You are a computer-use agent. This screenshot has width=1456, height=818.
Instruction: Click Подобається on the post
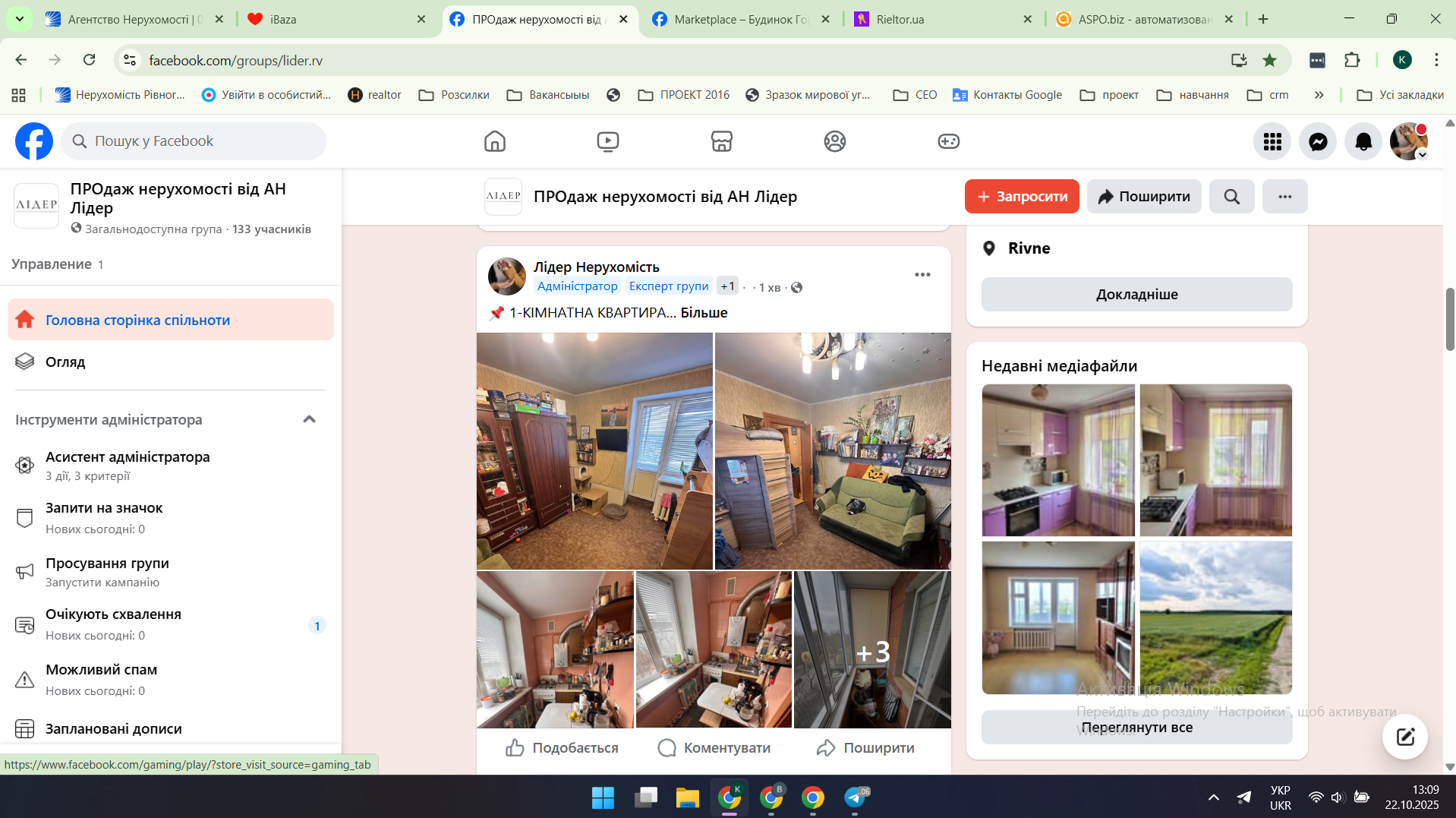562,747
